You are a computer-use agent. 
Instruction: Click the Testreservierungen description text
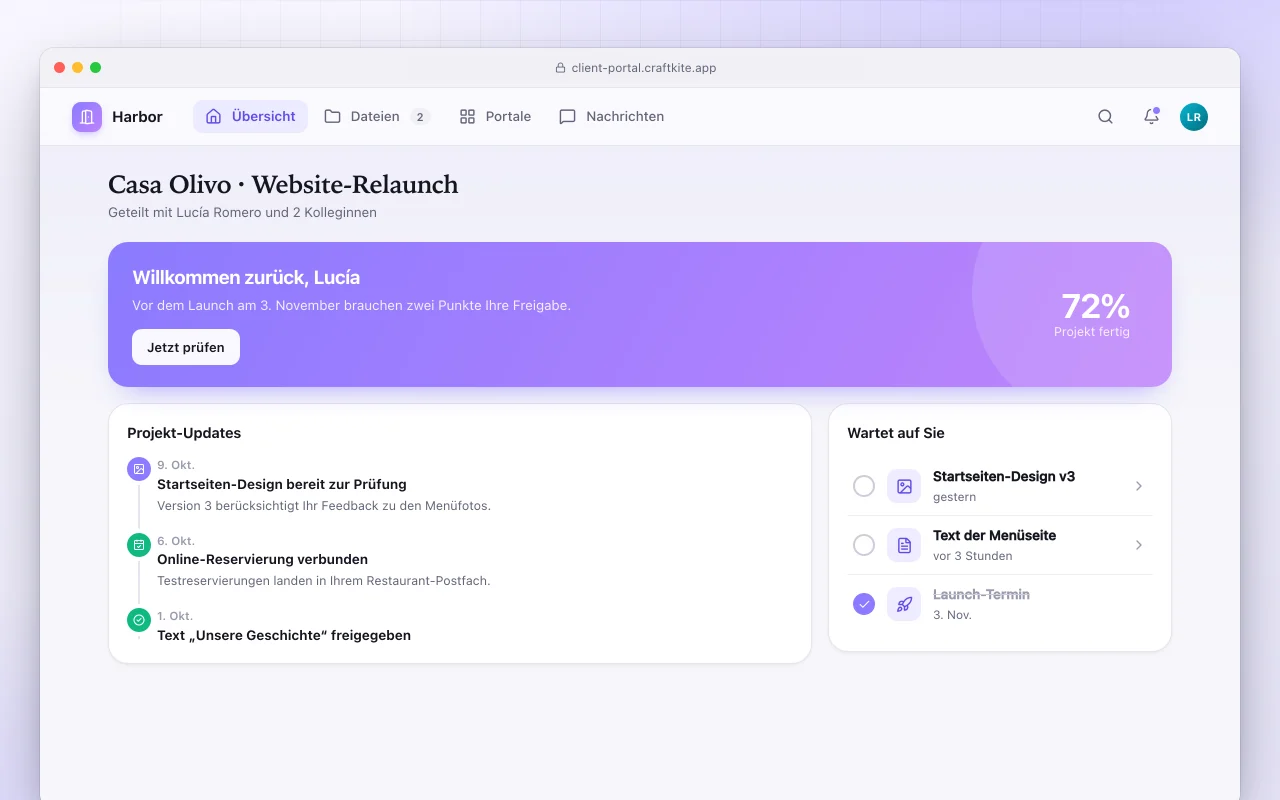324,581
